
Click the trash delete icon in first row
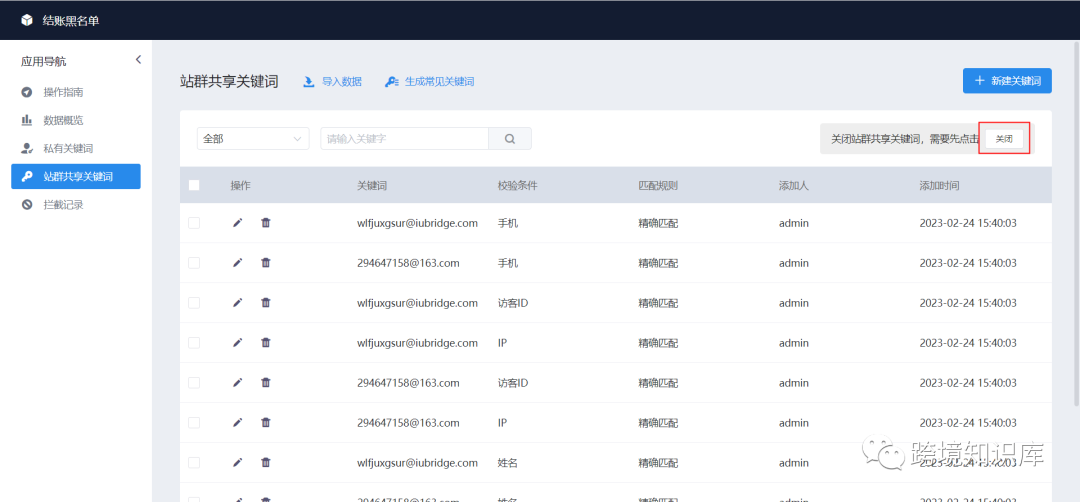click(x=266, y=223)
